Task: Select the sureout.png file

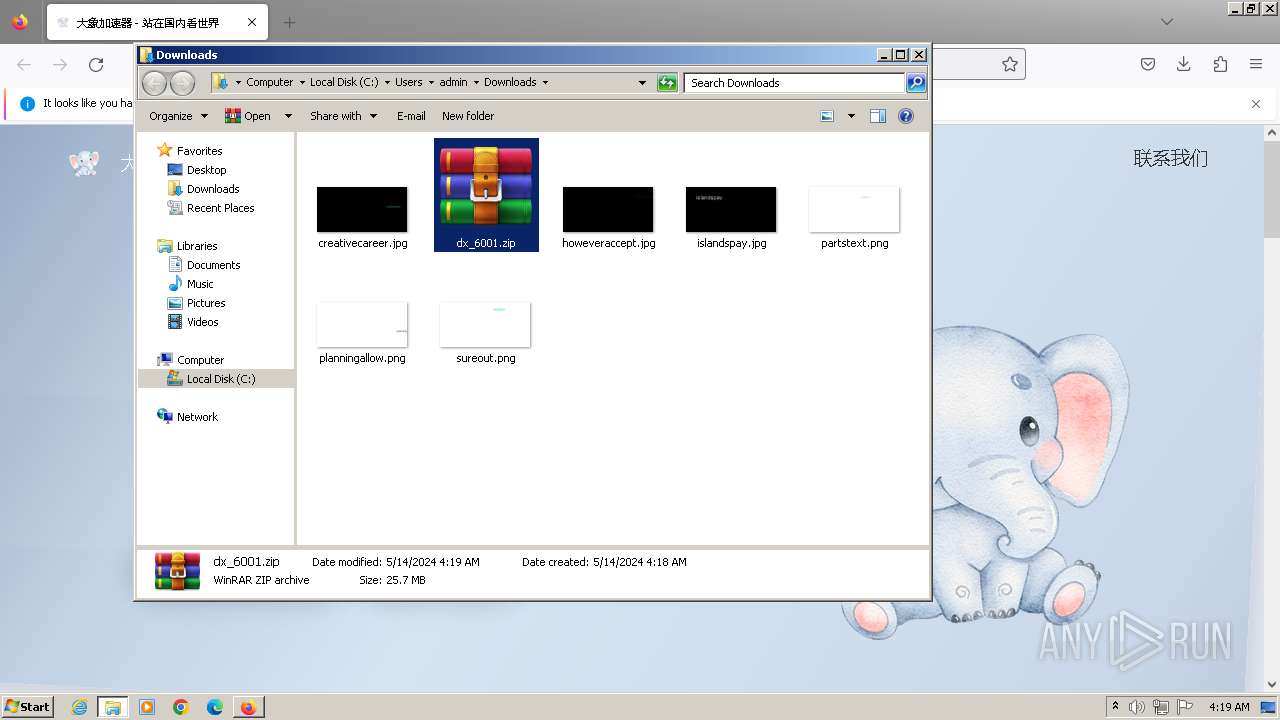Action: click(486, 332)
